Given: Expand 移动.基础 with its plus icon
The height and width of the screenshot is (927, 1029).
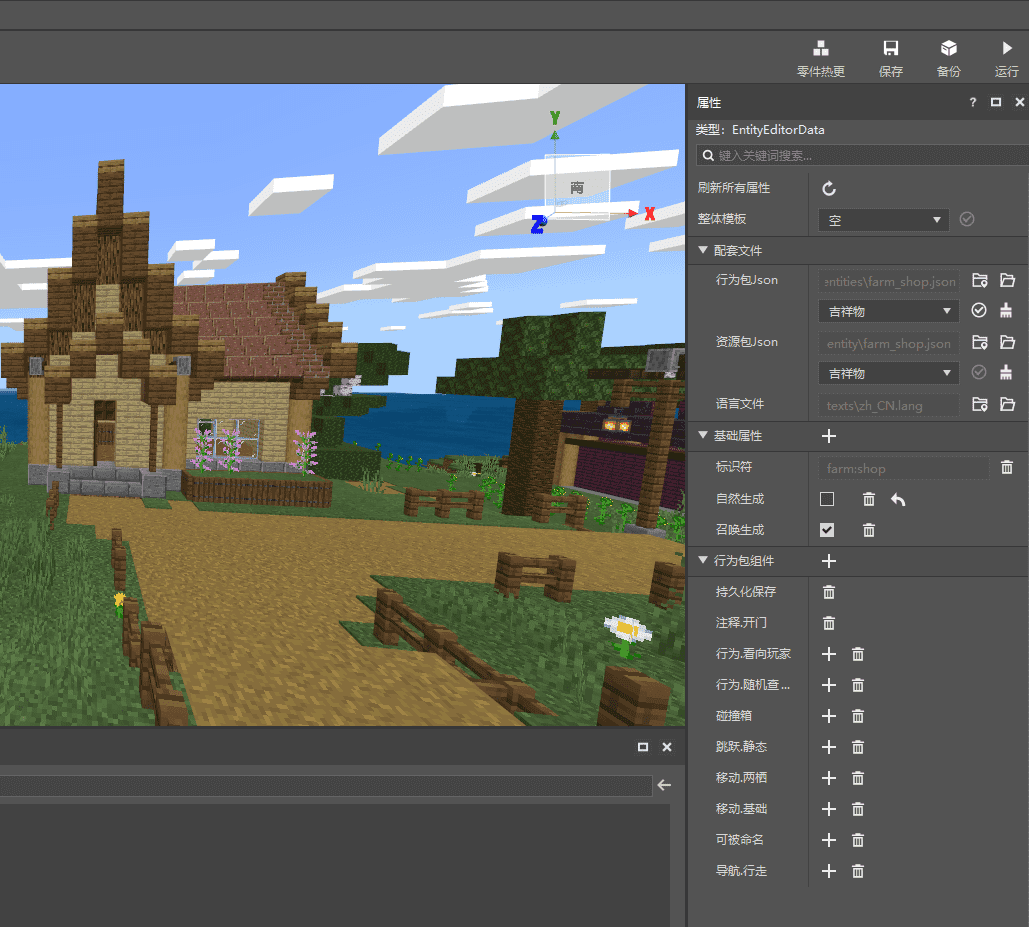Looking at the screenshot, I should [x=829, y=810].
